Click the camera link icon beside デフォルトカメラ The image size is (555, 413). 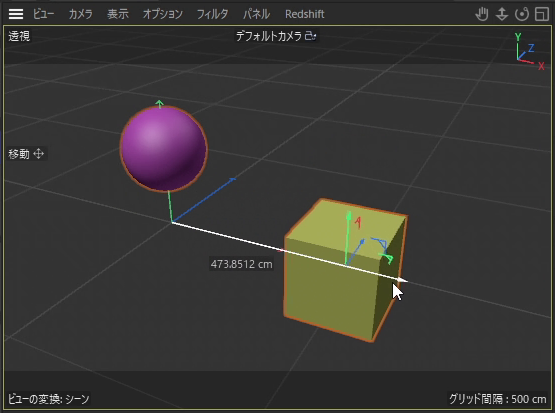click(x=310, y=36)
